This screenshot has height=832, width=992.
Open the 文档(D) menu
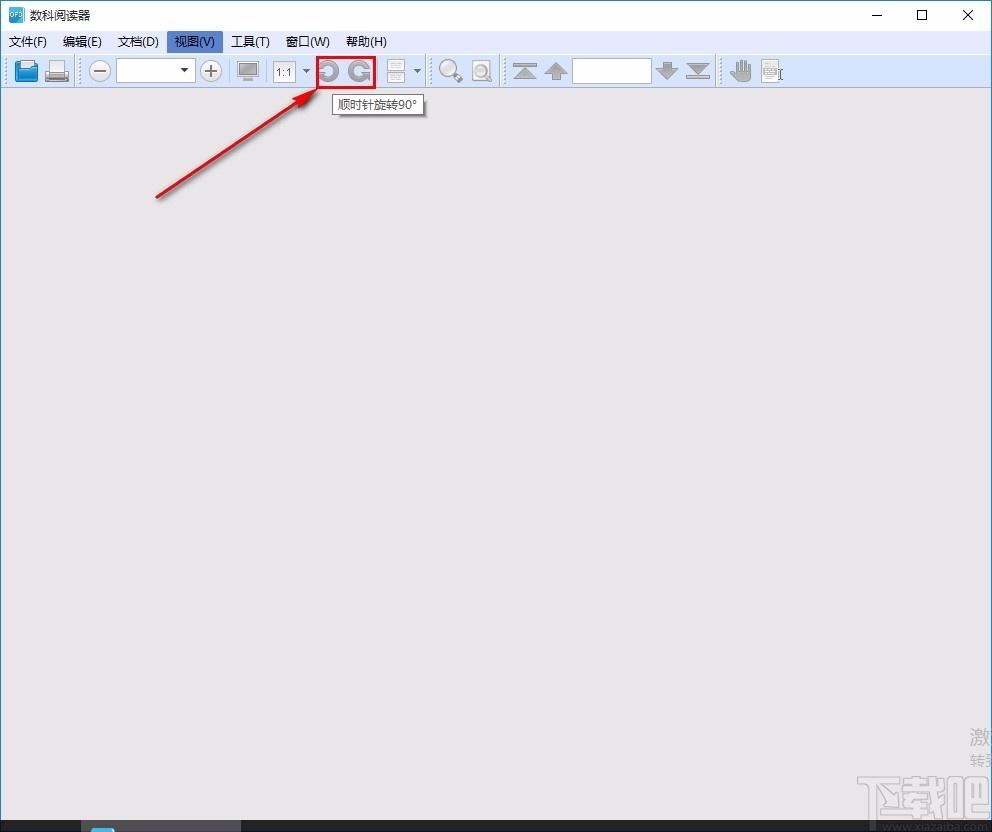[138, 42]
